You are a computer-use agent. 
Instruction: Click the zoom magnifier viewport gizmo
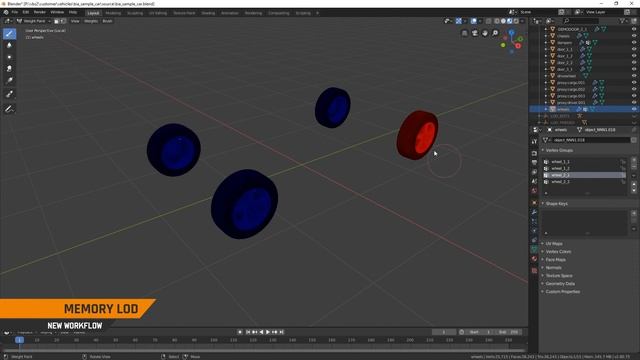(495, 33)
